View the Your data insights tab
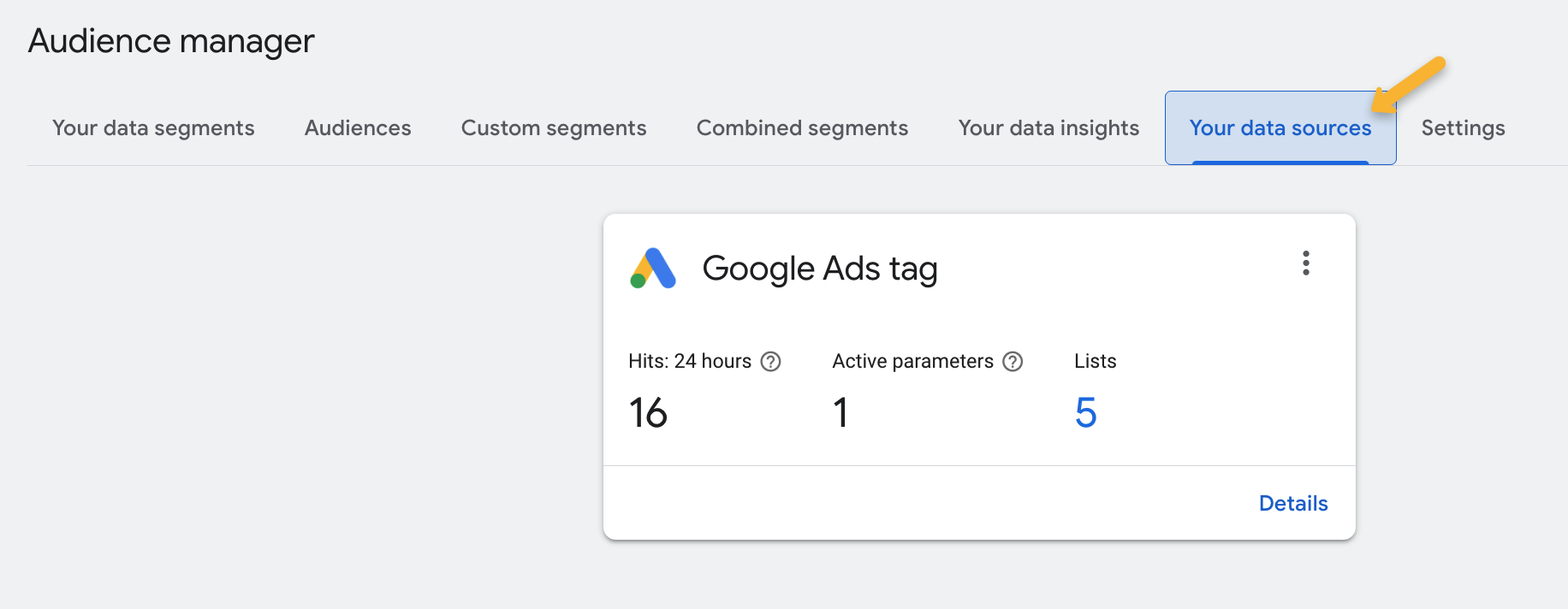 [x=1048, y=128]
